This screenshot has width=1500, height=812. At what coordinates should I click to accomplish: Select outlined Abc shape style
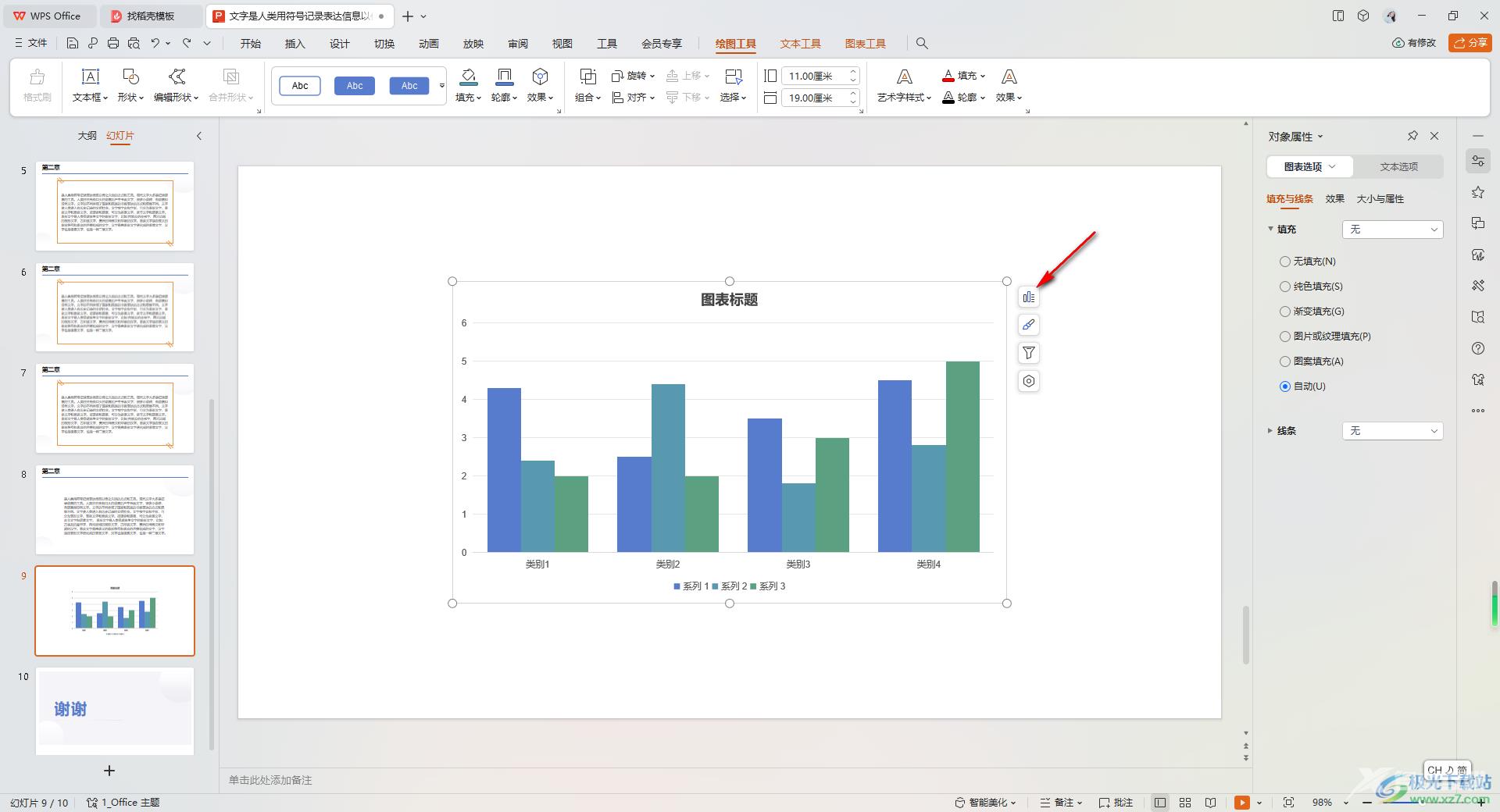click(300, 86)
